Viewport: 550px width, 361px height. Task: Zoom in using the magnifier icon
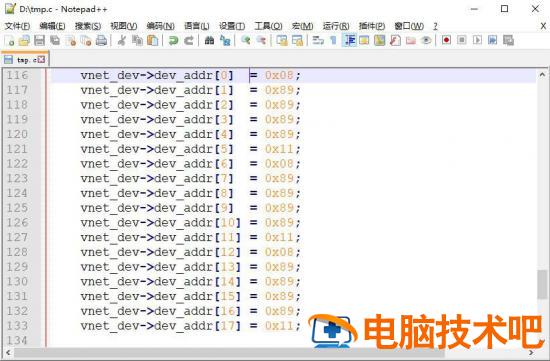tap(246, 41)
